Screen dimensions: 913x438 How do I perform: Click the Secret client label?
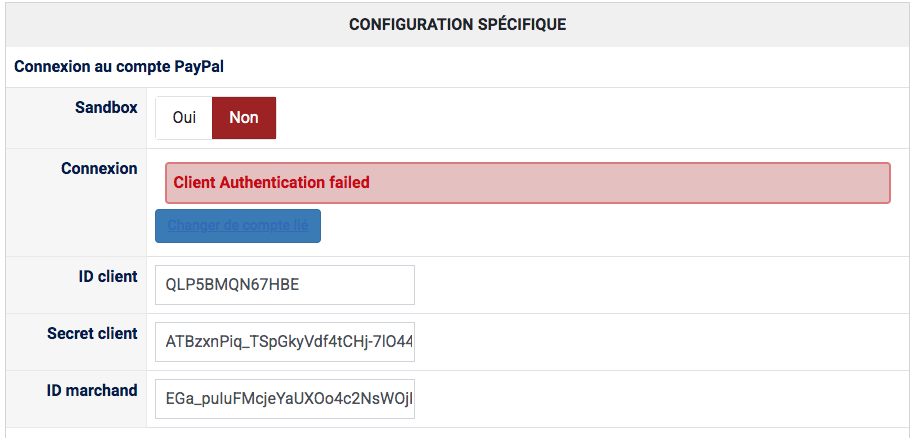(x=92, y=333)
